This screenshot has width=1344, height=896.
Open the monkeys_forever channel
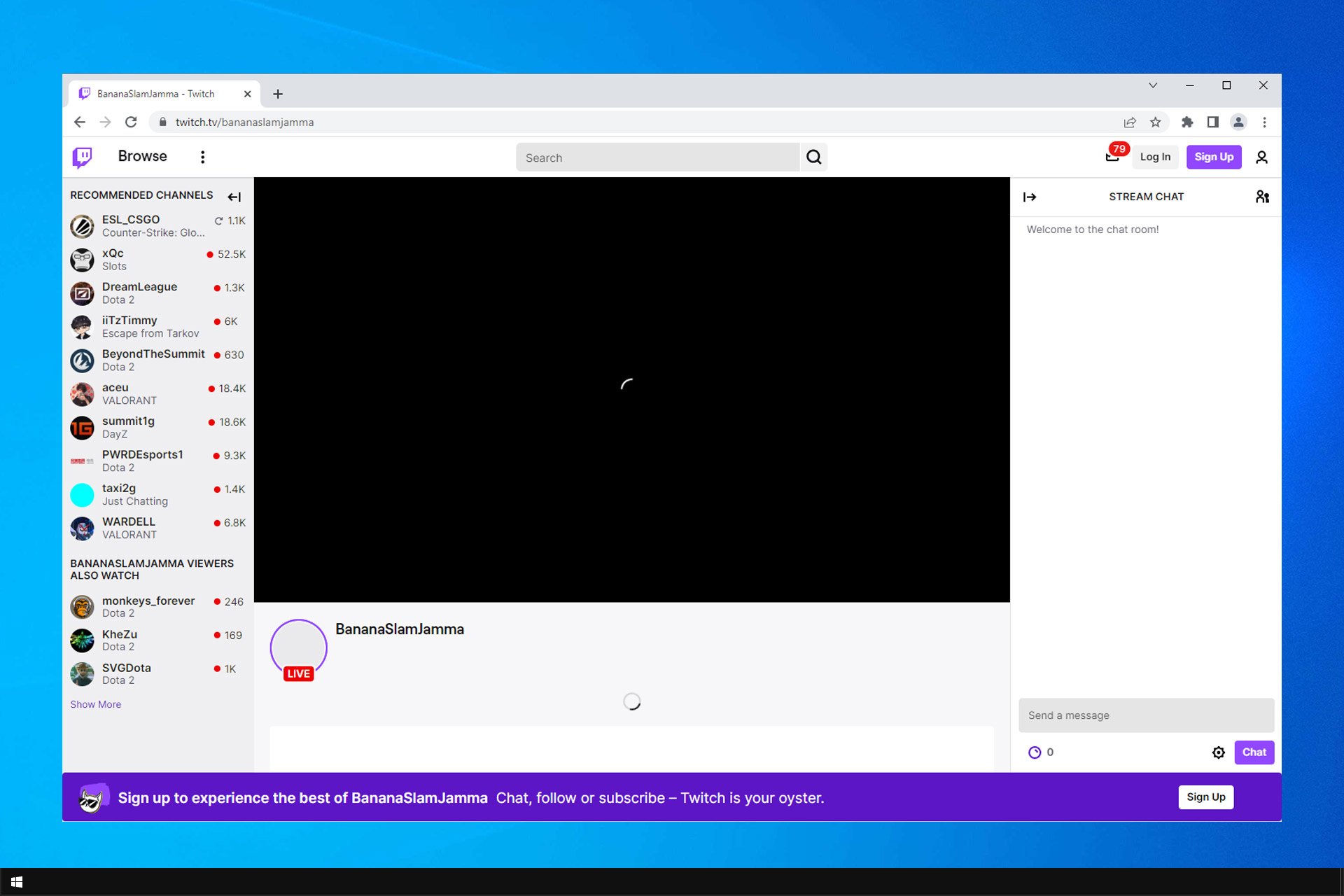(x=158, y=607)
